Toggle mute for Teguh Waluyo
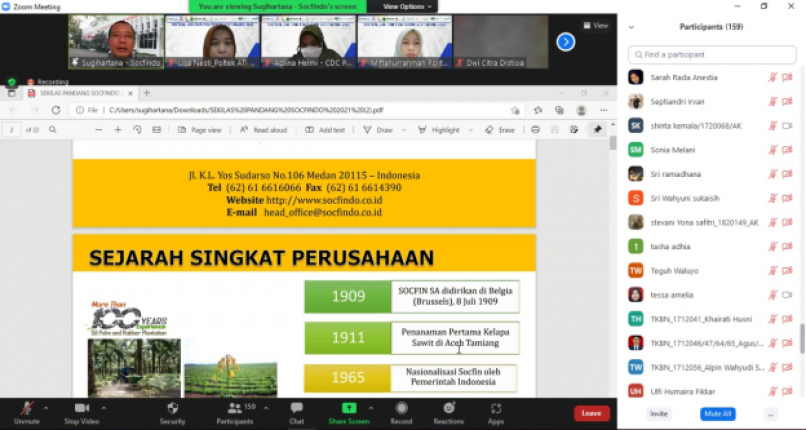Screen dimensions: 806x430 772,271
